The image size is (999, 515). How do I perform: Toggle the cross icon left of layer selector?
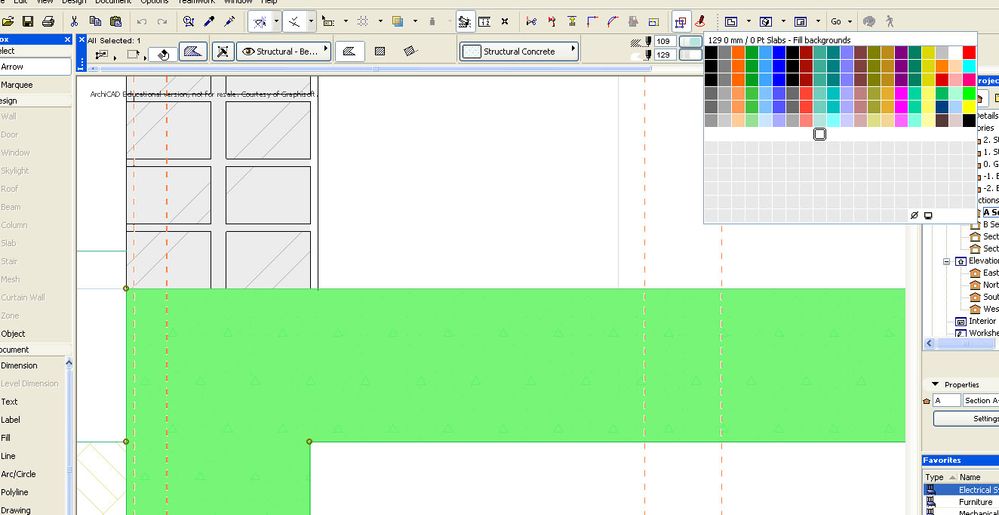pos(222,52)
